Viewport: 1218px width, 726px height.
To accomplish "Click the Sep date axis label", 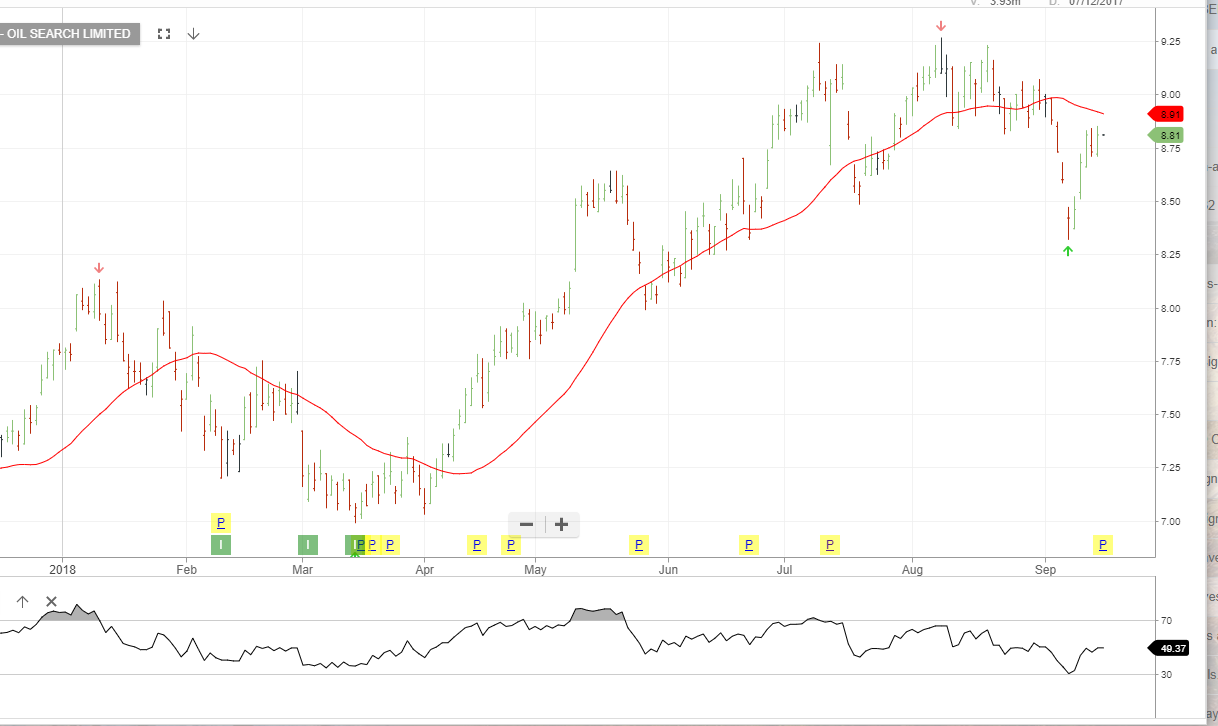I will 1046,569.
